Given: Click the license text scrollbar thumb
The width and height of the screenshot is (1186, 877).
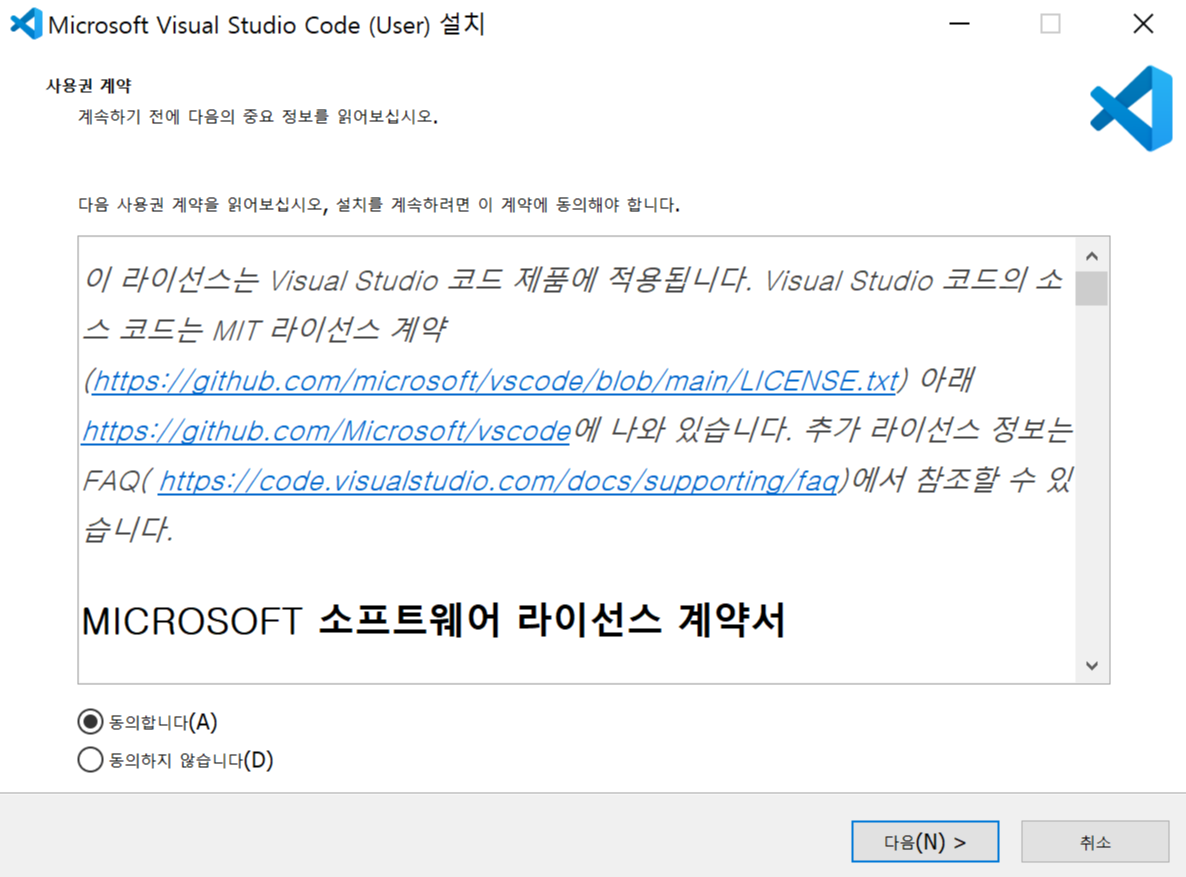Looking at the screenshot, I should pos(1091,288).
